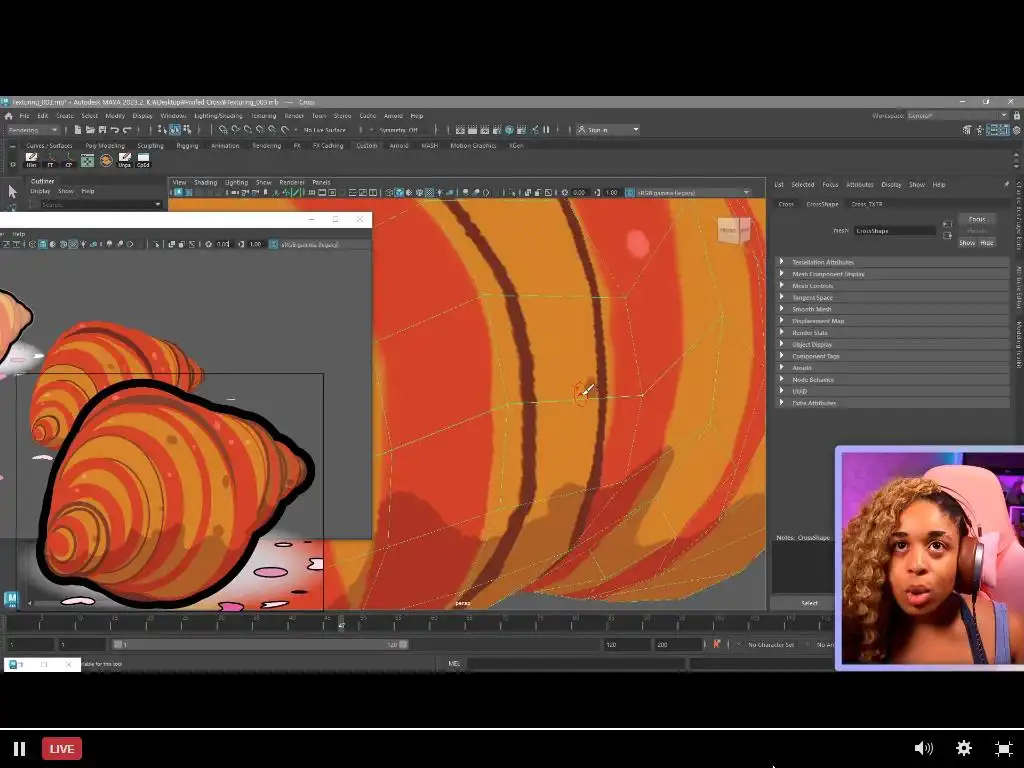The height and width of the screenshot is (768, 1024).
Task: Open the Sign in dropdown
Action: [x=607, y=130]
